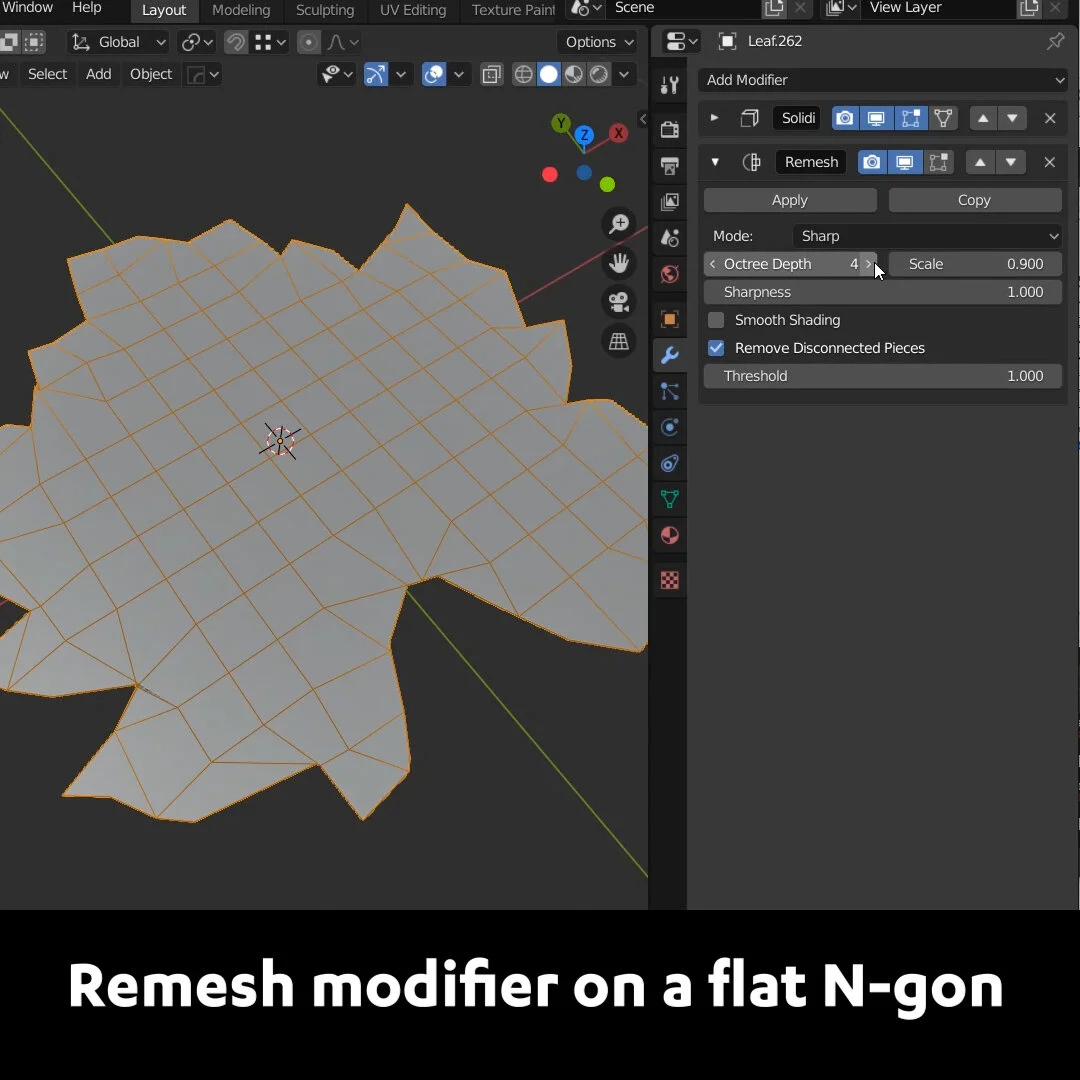Open the Options dropdown

point(599,42)
